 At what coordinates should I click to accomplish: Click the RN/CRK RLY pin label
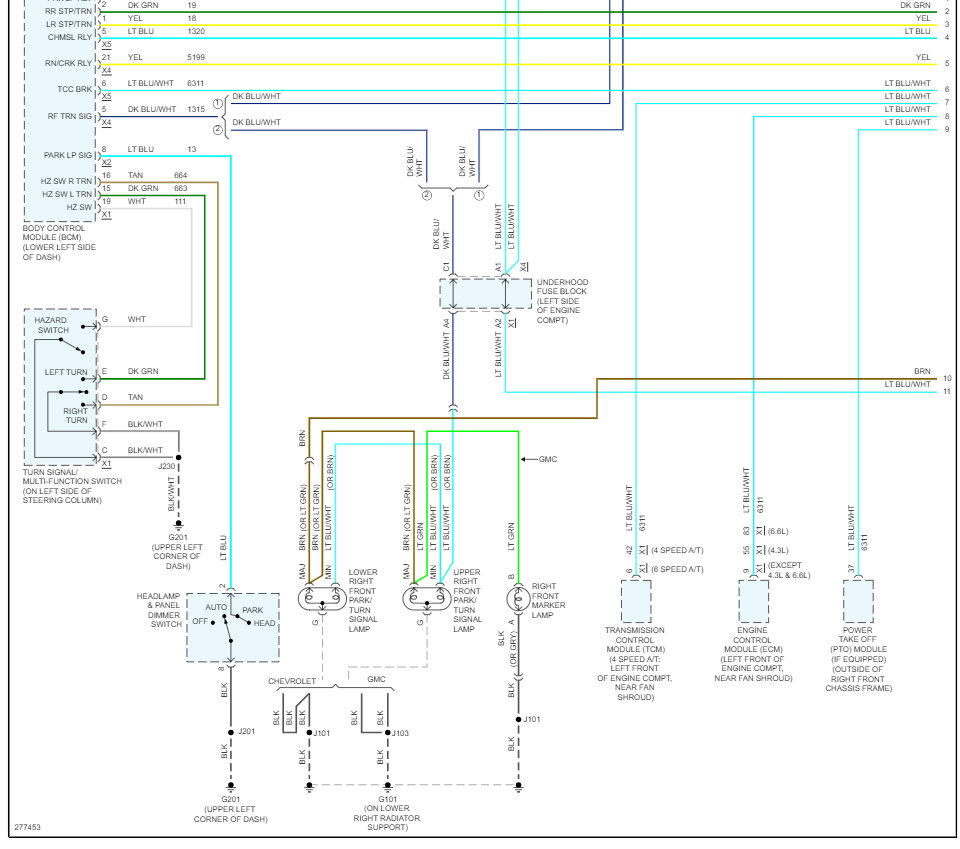(x=68, y=63)
